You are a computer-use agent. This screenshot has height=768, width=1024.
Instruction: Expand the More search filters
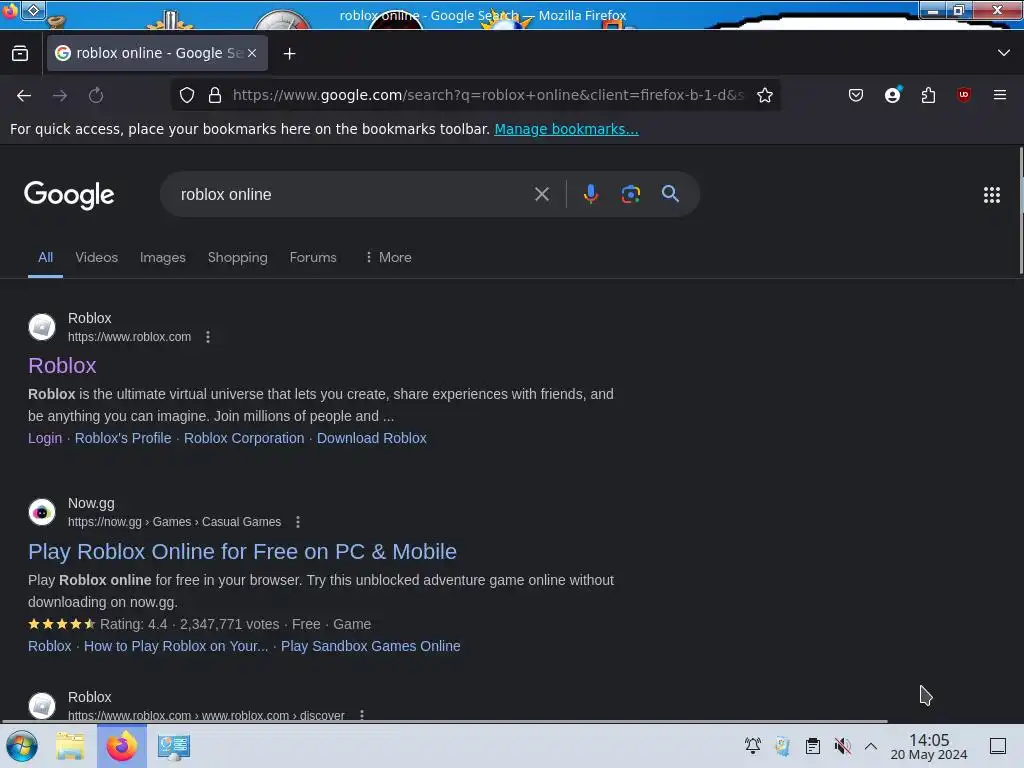388,257
